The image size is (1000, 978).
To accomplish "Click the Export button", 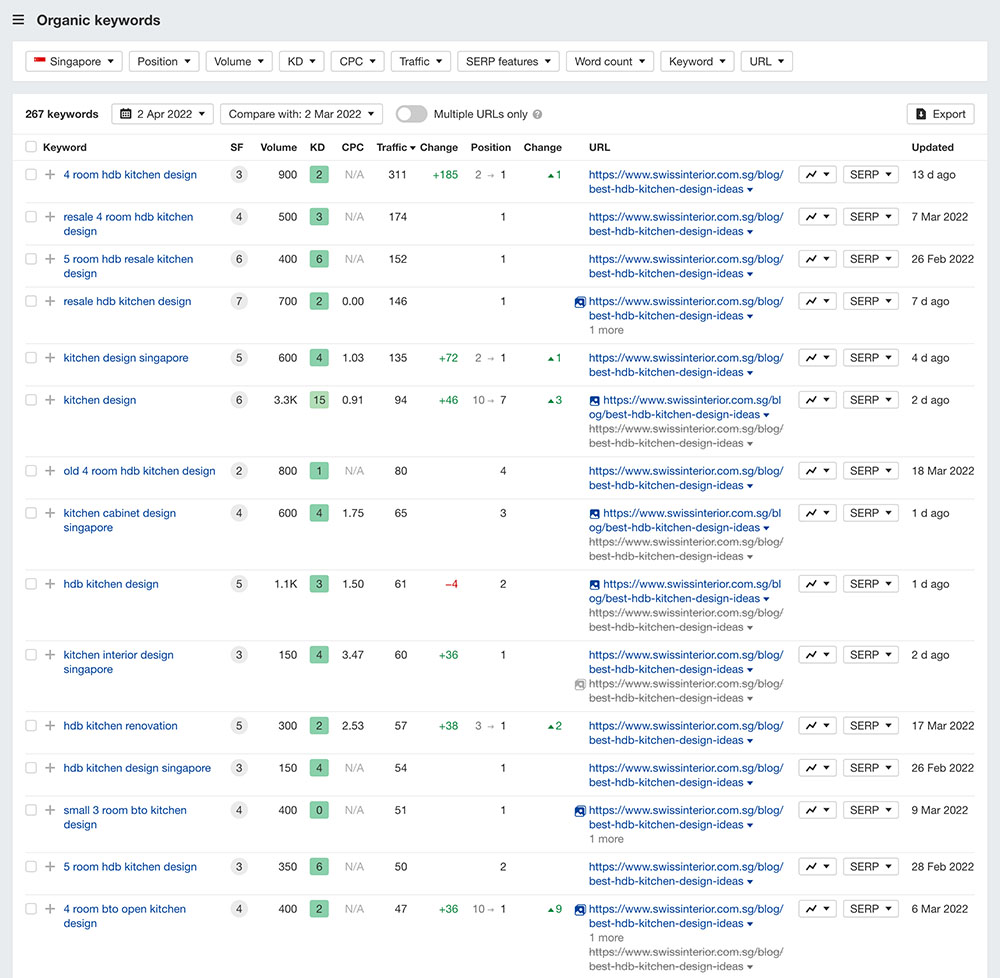I will click(x=940, y=114).
